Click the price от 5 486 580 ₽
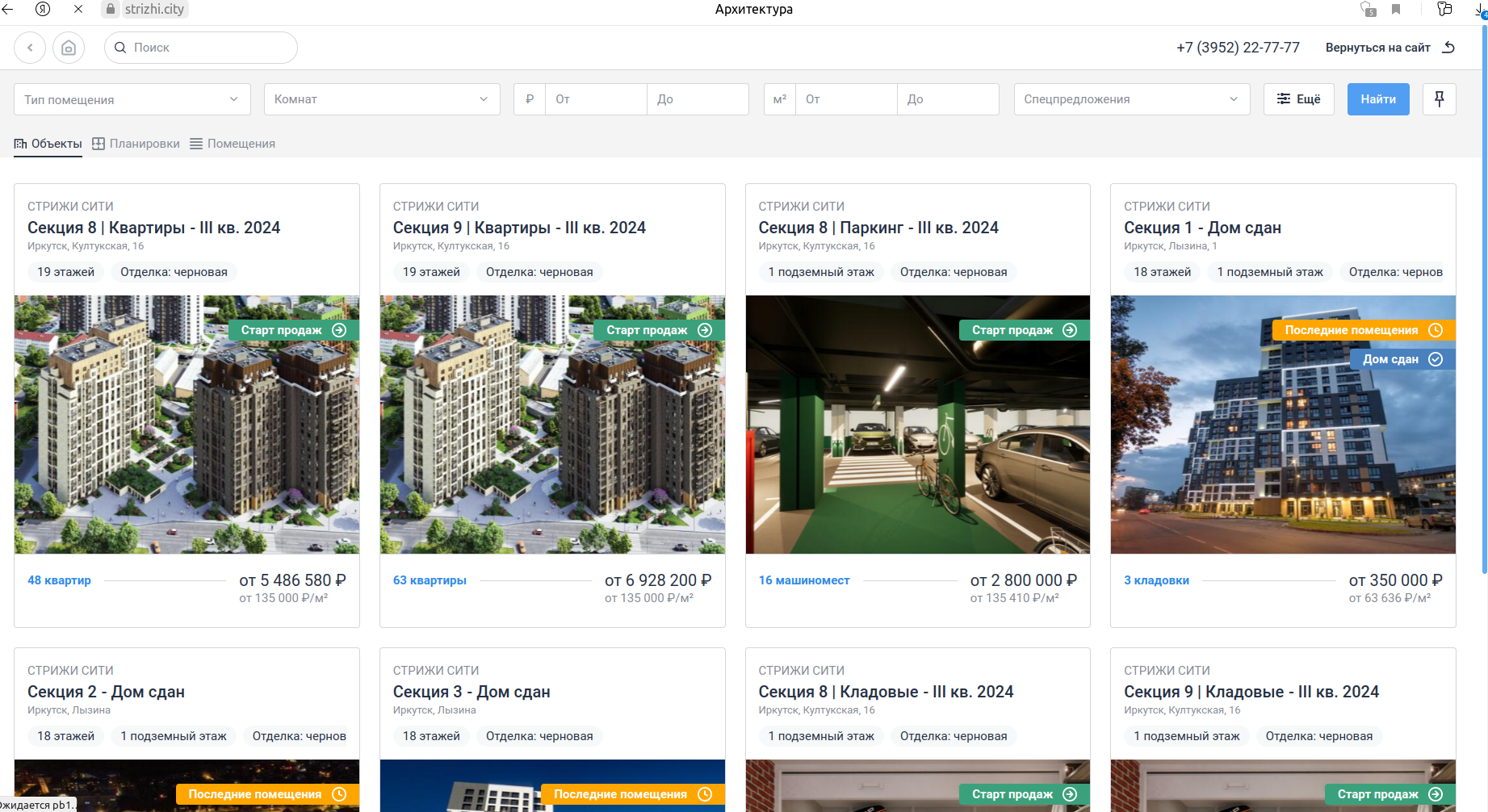 292,580
